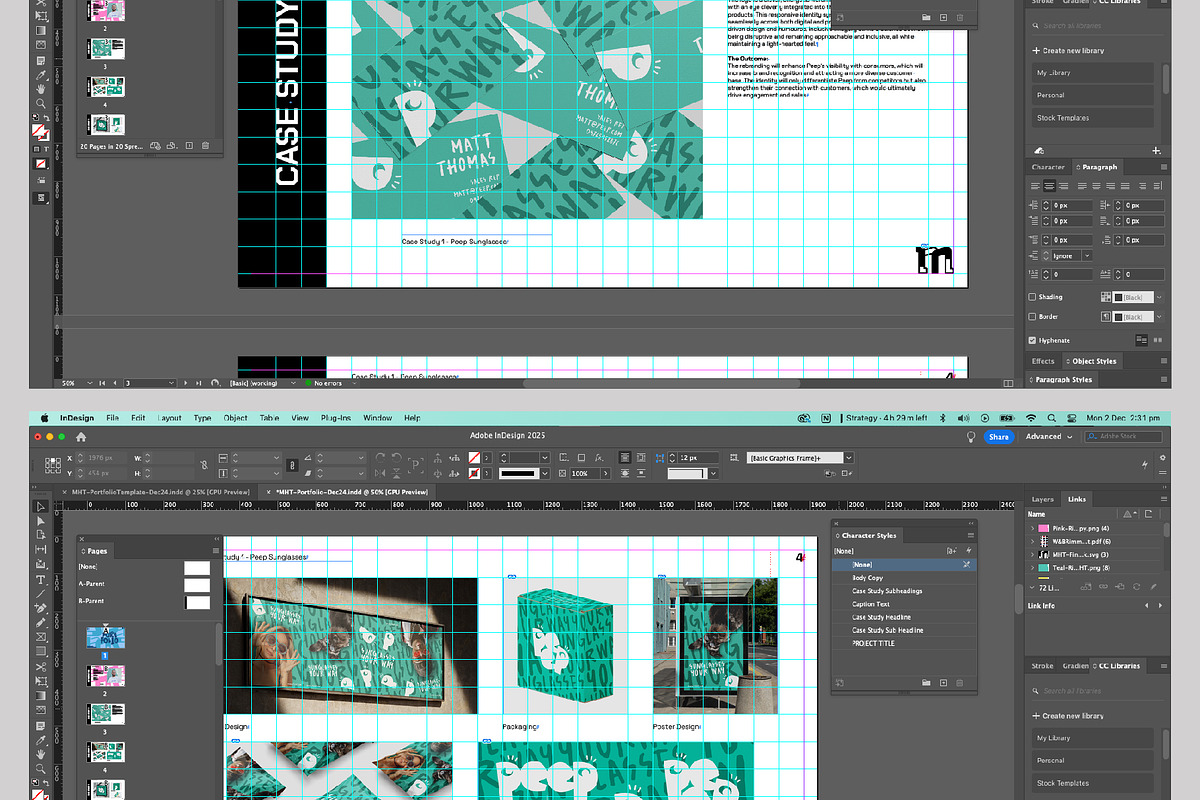Click new style group folder in lower Character Styles
This screenshot has width=1200, height=800.
[x=927, y=683]
